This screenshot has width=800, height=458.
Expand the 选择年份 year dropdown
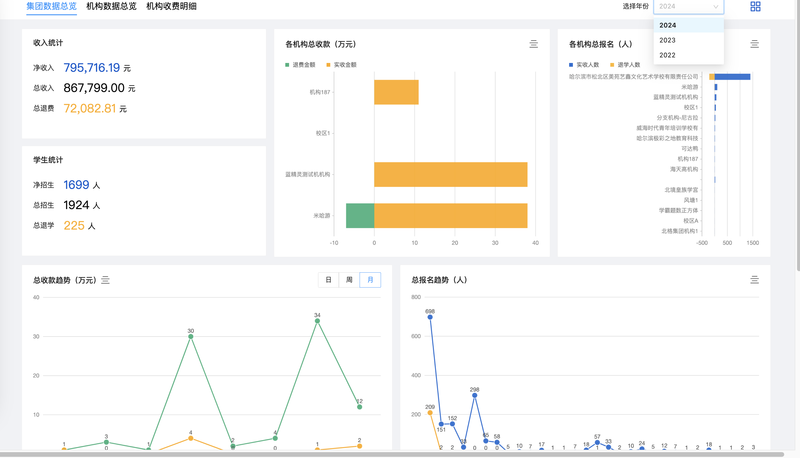coord(688,7)
